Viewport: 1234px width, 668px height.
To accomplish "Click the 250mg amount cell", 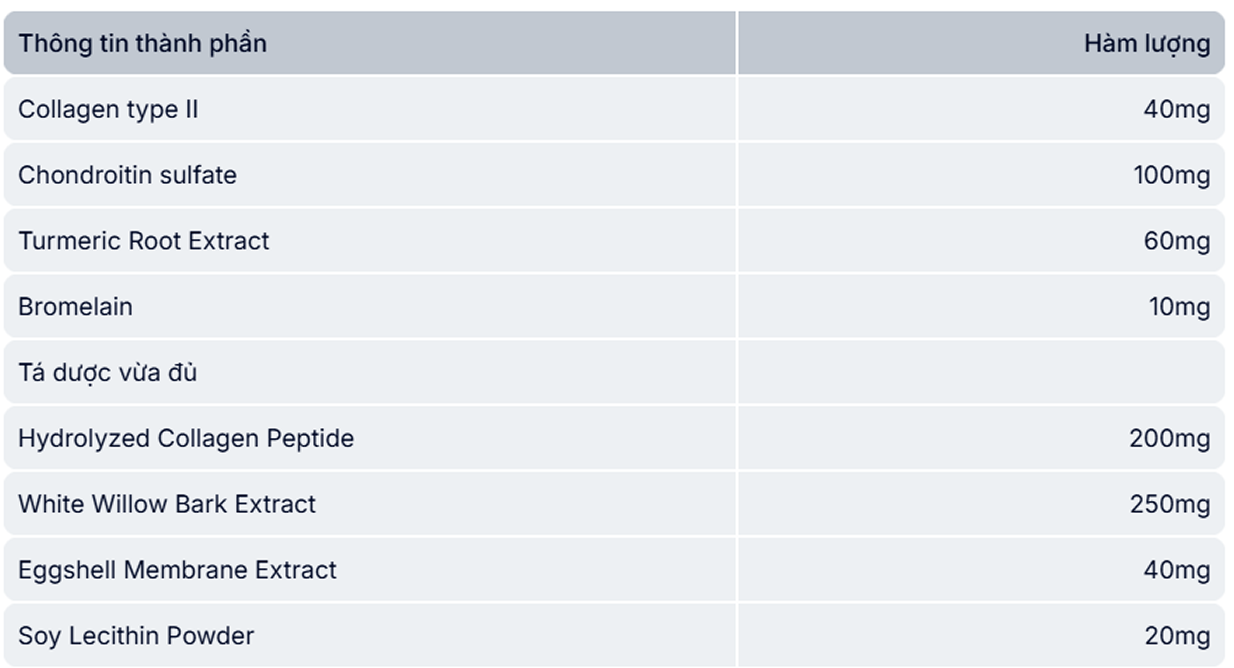I will pyautogui.click(x=1169, y=504).
